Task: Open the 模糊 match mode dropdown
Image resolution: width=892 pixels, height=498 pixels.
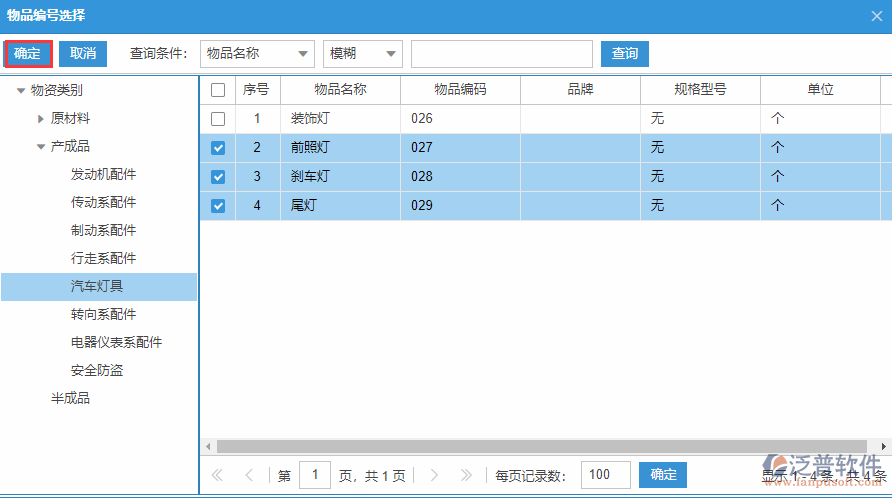Action: (x=363, y=53)
